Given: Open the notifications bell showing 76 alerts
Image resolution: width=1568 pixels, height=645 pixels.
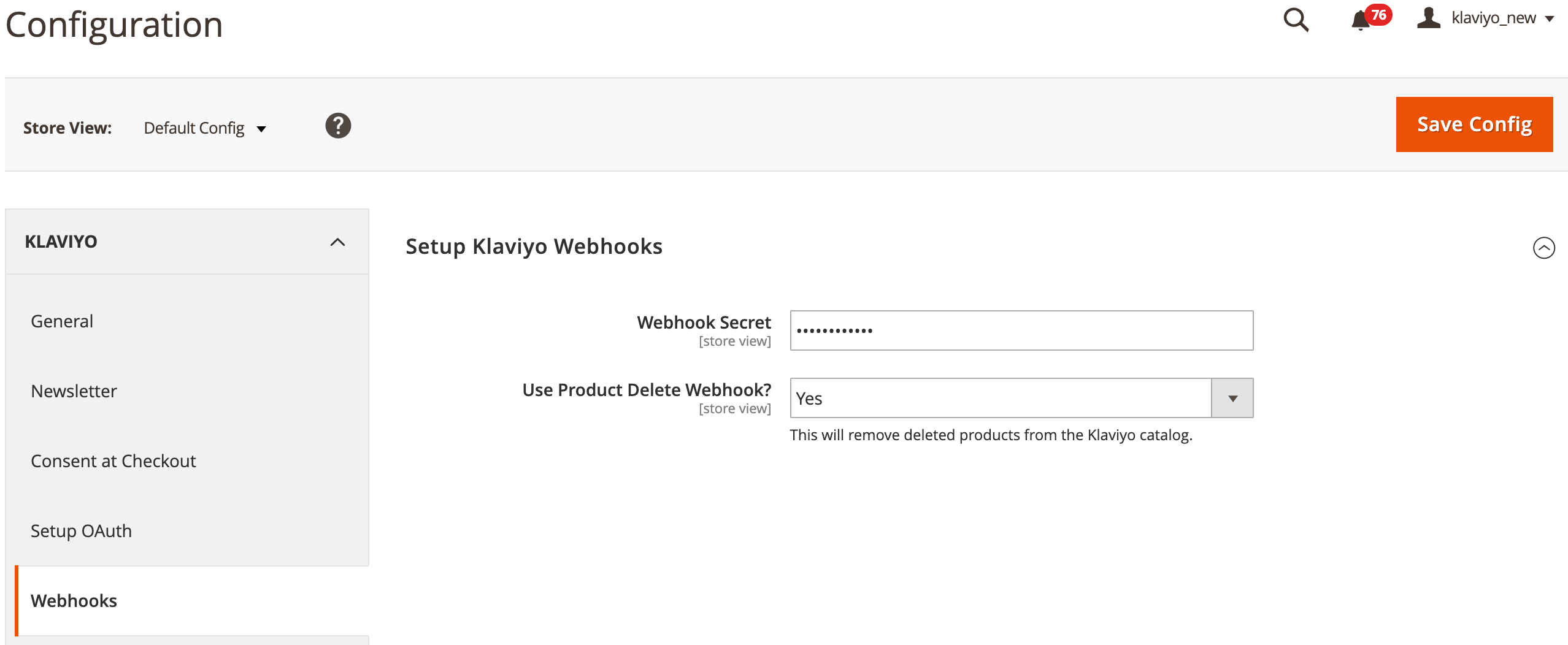Looking at the screenshot, I should point(1361,20).
